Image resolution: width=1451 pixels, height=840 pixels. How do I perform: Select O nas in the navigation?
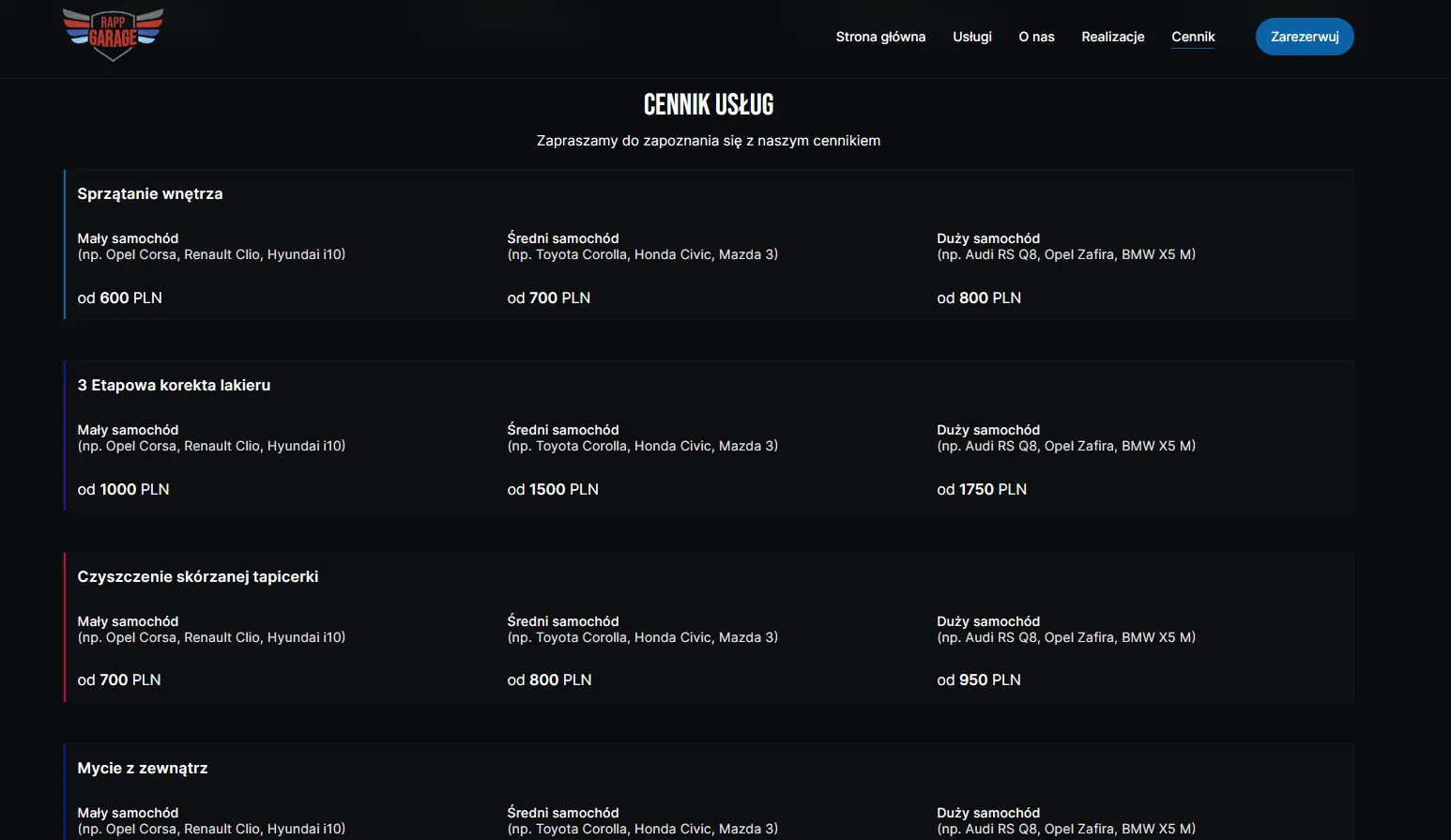coord(1036,37)
